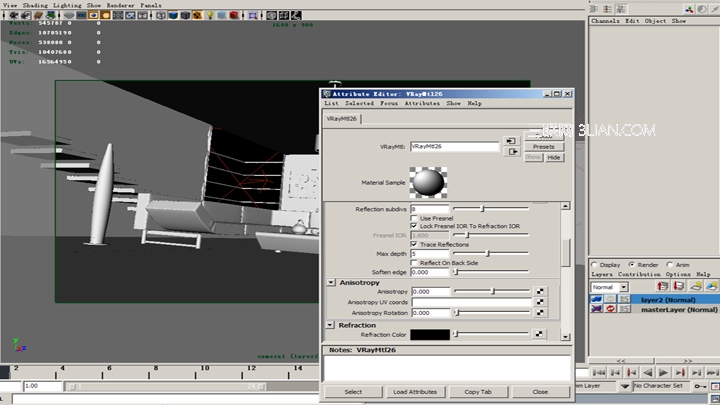
Task: Open the character set dropdown arrow
Action: tap(625, 387)
